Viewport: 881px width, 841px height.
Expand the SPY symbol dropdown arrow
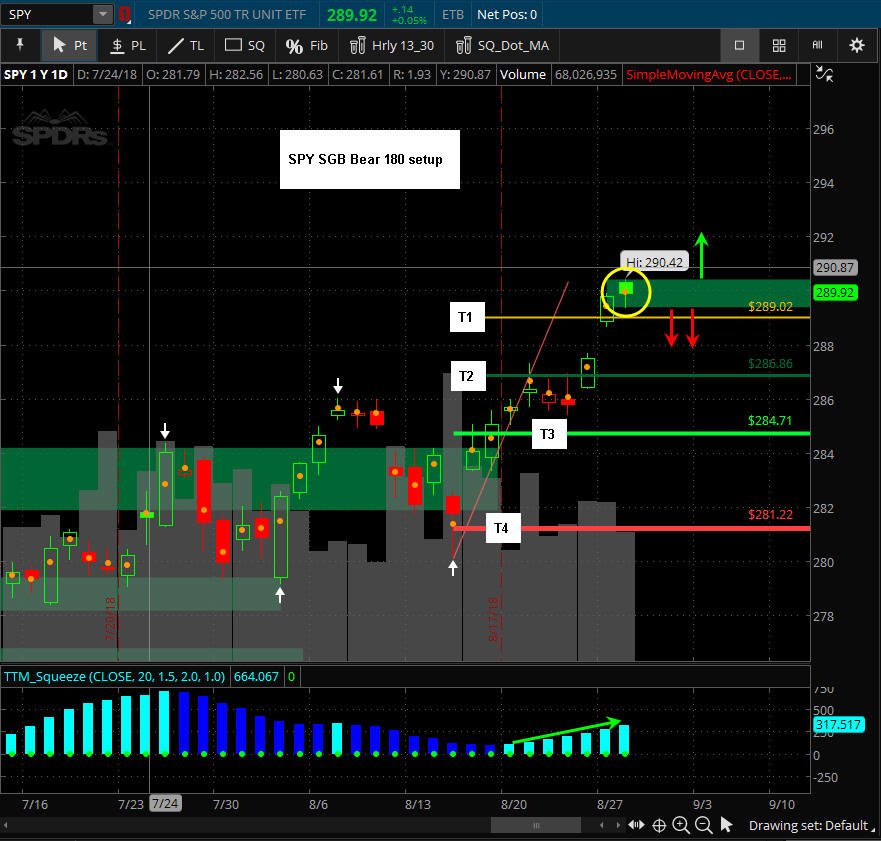pyautogui.click(x=103, y=14)
